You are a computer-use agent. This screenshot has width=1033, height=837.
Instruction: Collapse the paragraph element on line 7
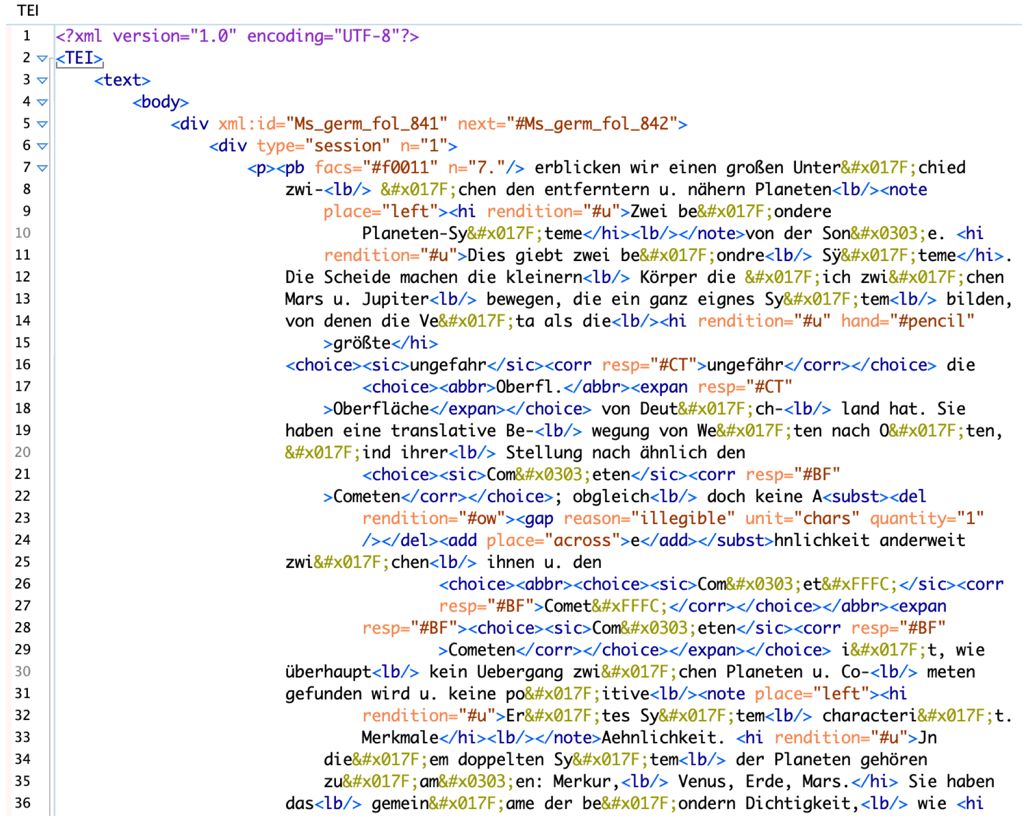point(42,165)
